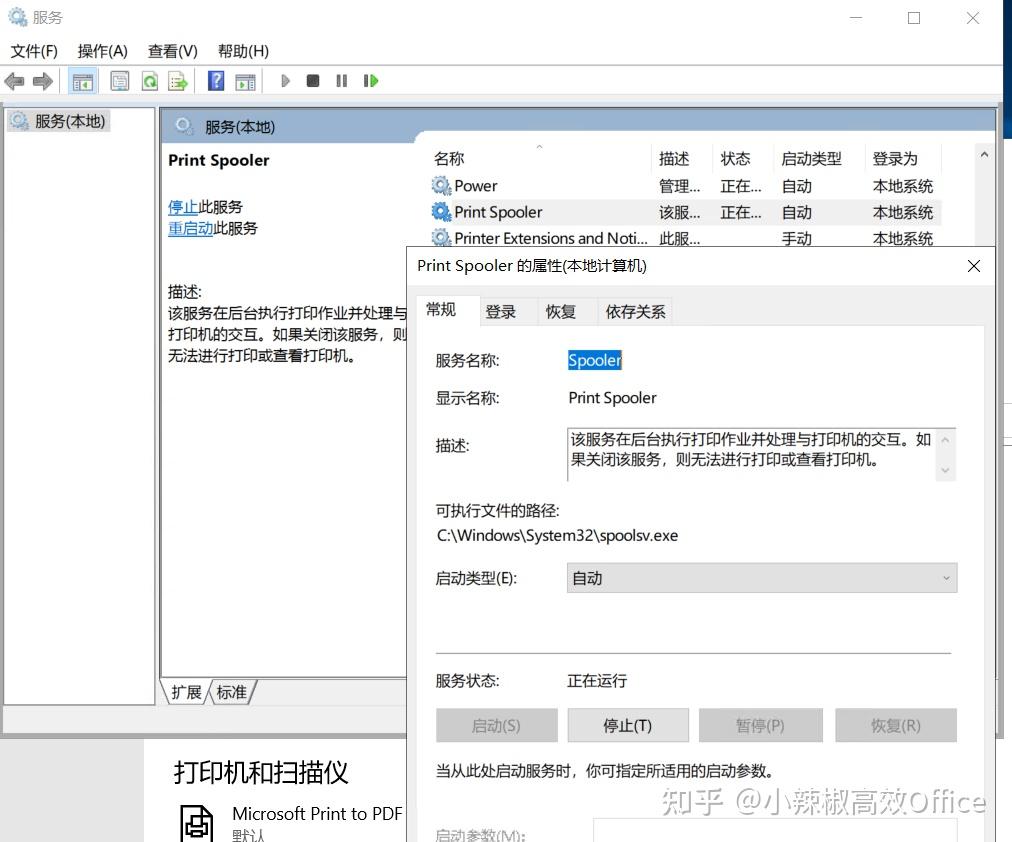Open the 操作(A) menu
This screenshot has width=1012, height=842.
pos(101,51)
